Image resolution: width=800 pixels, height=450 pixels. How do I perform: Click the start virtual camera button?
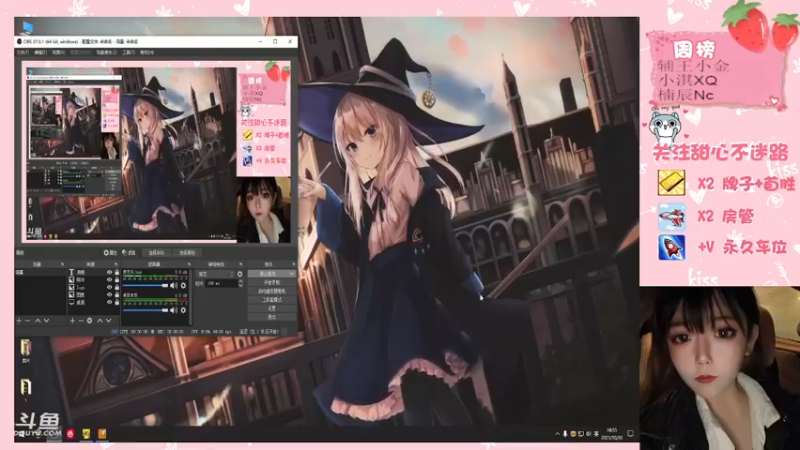coord(271,291)
